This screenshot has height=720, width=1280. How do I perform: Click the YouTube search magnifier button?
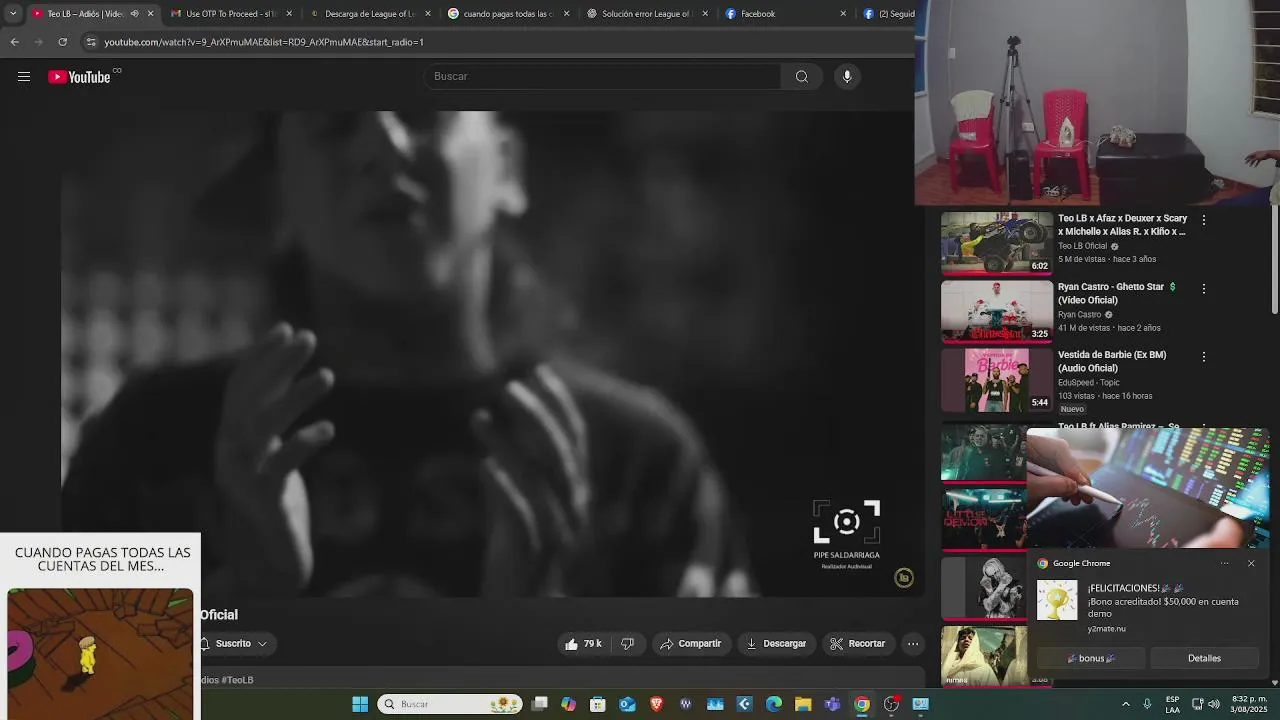(802, 77)
